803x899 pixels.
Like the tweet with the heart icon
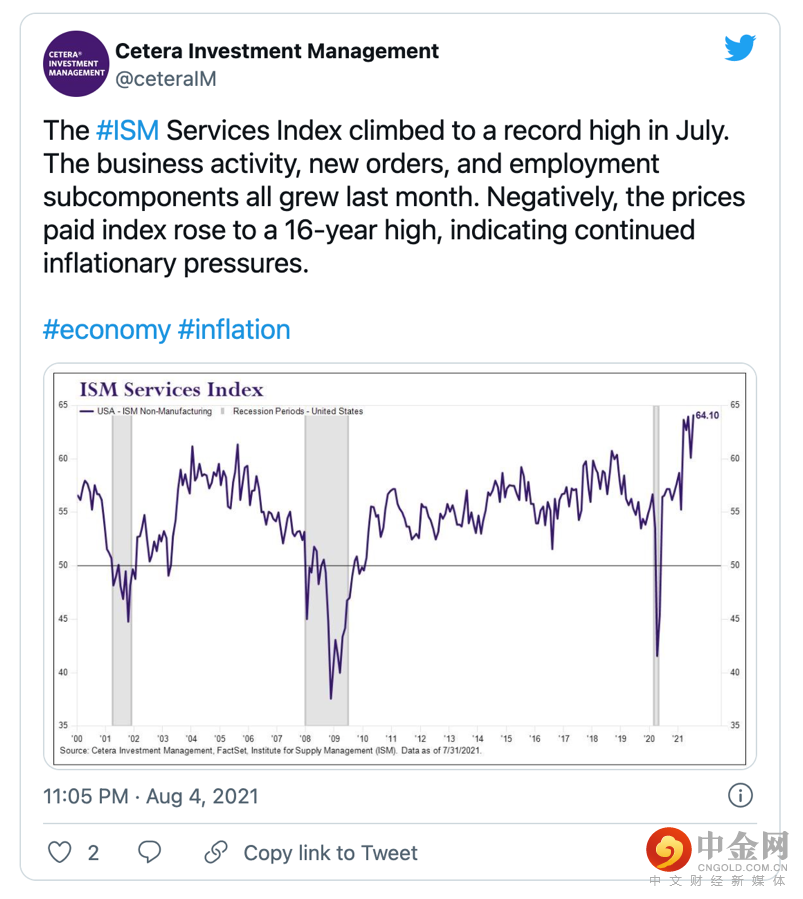(x=61, y=852)
